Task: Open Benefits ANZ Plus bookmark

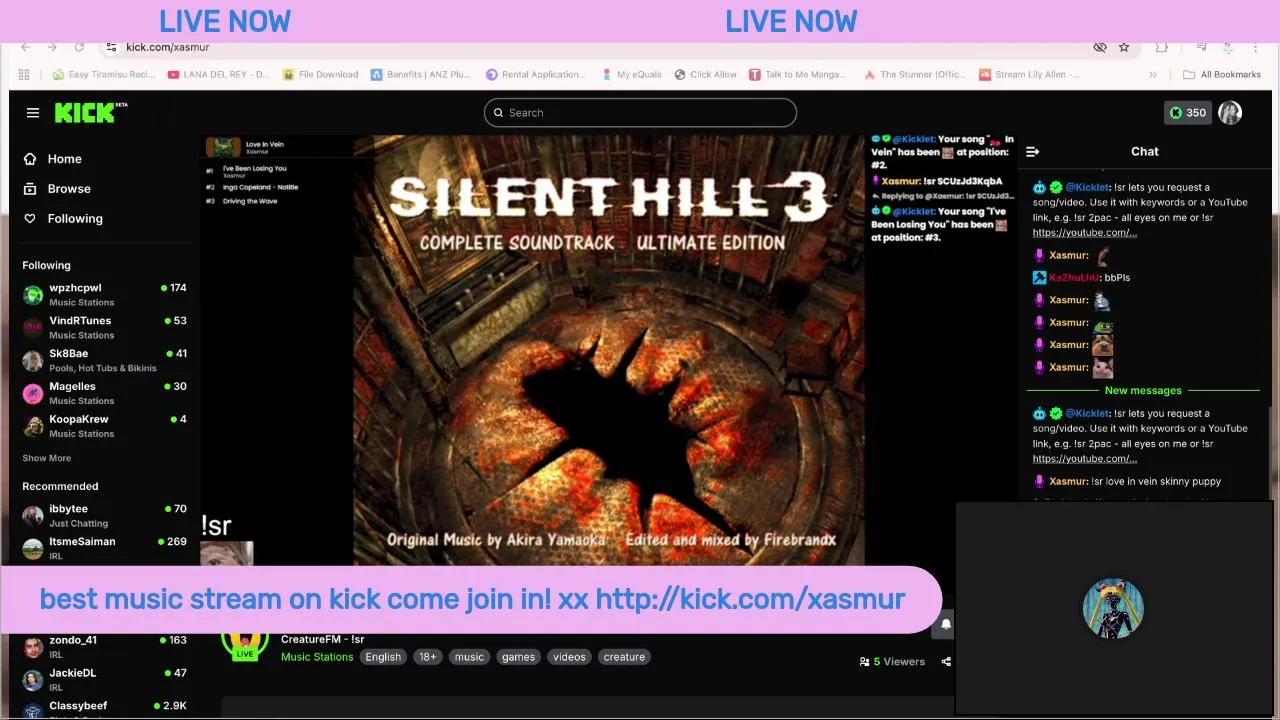Action: 421,75
